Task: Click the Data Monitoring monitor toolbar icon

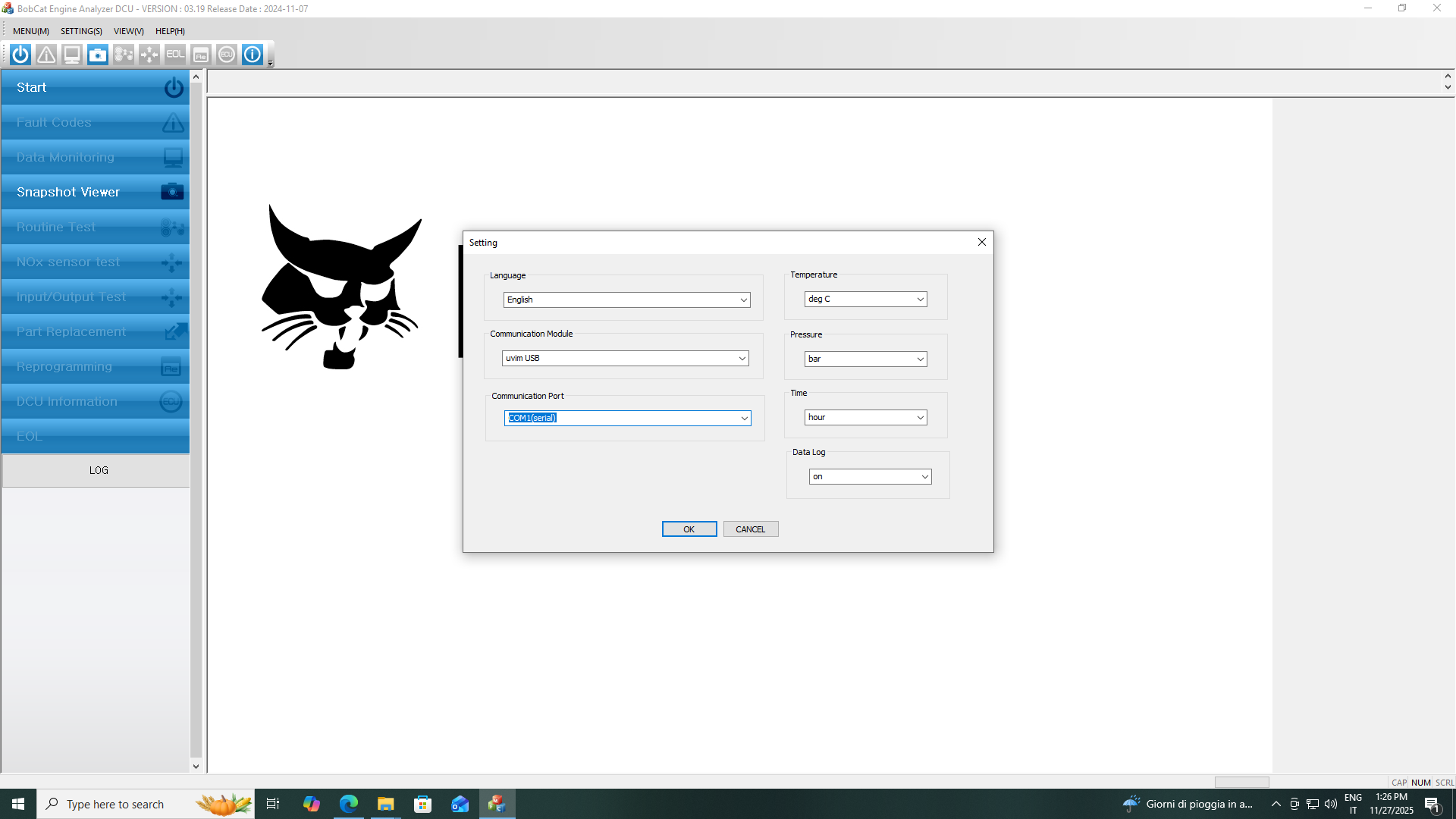Action: [x=72, y=55]
